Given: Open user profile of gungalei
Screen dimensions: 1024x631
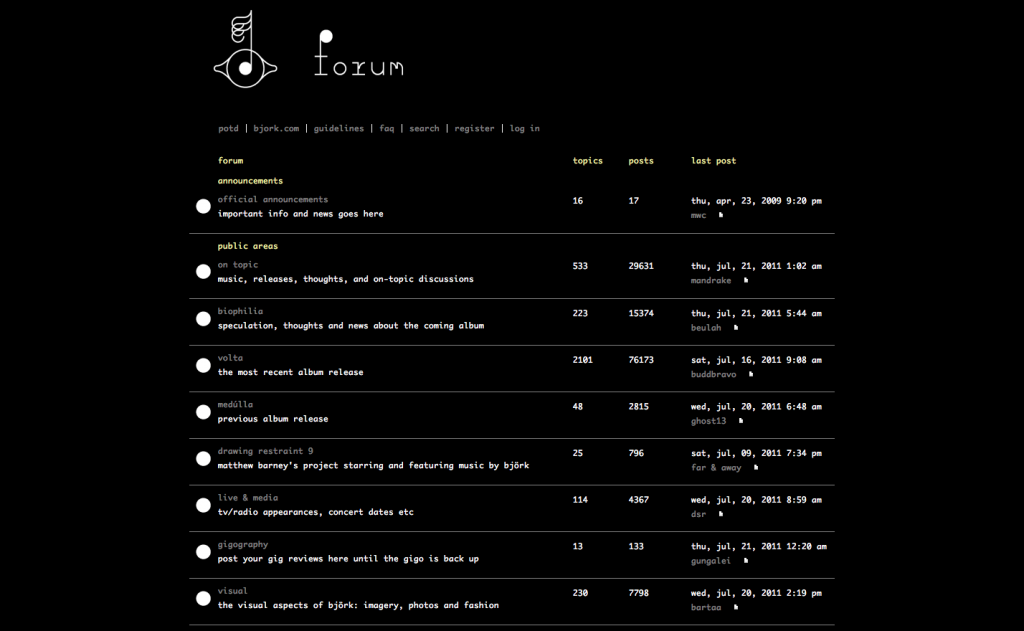Looking at the screenshot, I should click(x=712, y=560).
